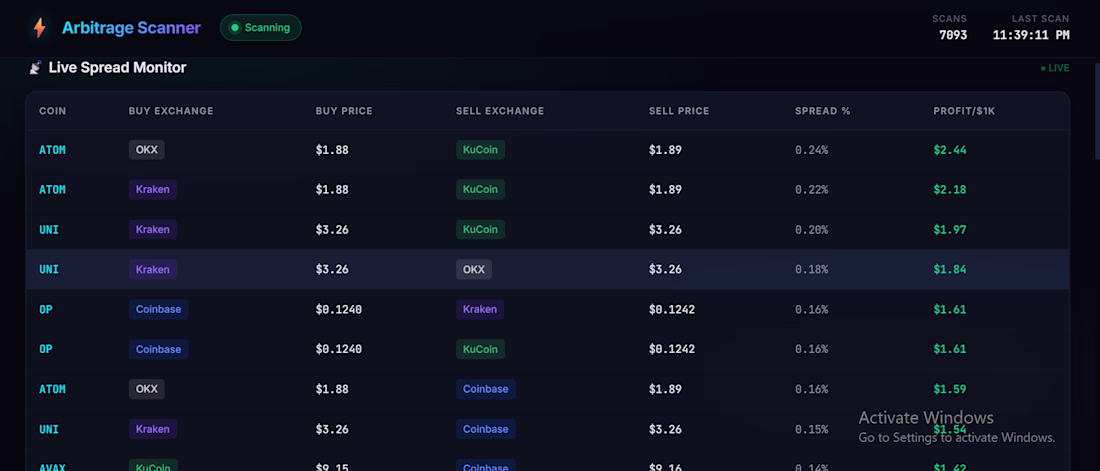Click the 0.15% spread value
The height and width of the screenshot is (471, 1100).
tap(812, 429)
